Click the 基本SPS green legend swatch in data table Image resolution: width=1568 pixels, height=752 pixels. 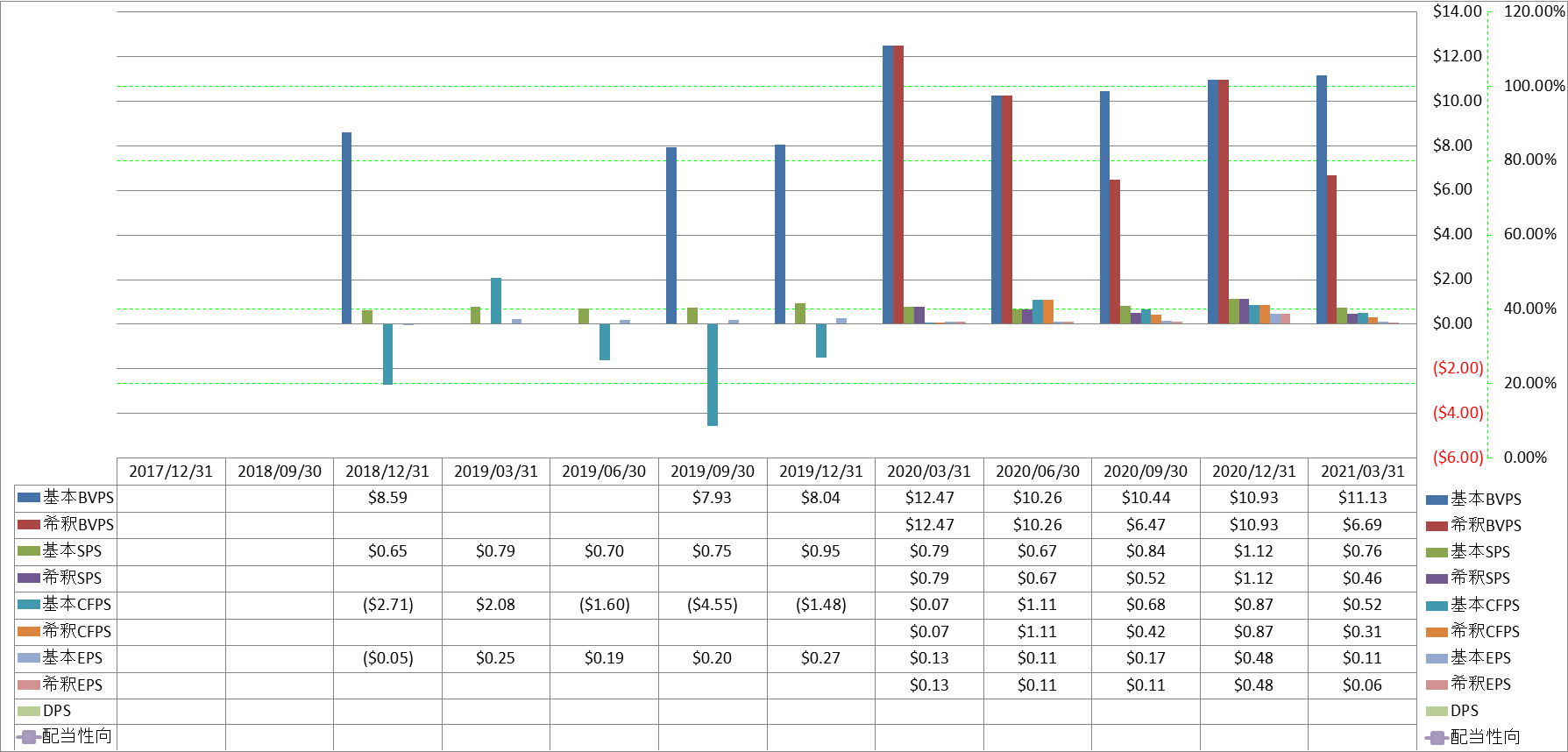(x=29, y=551)
